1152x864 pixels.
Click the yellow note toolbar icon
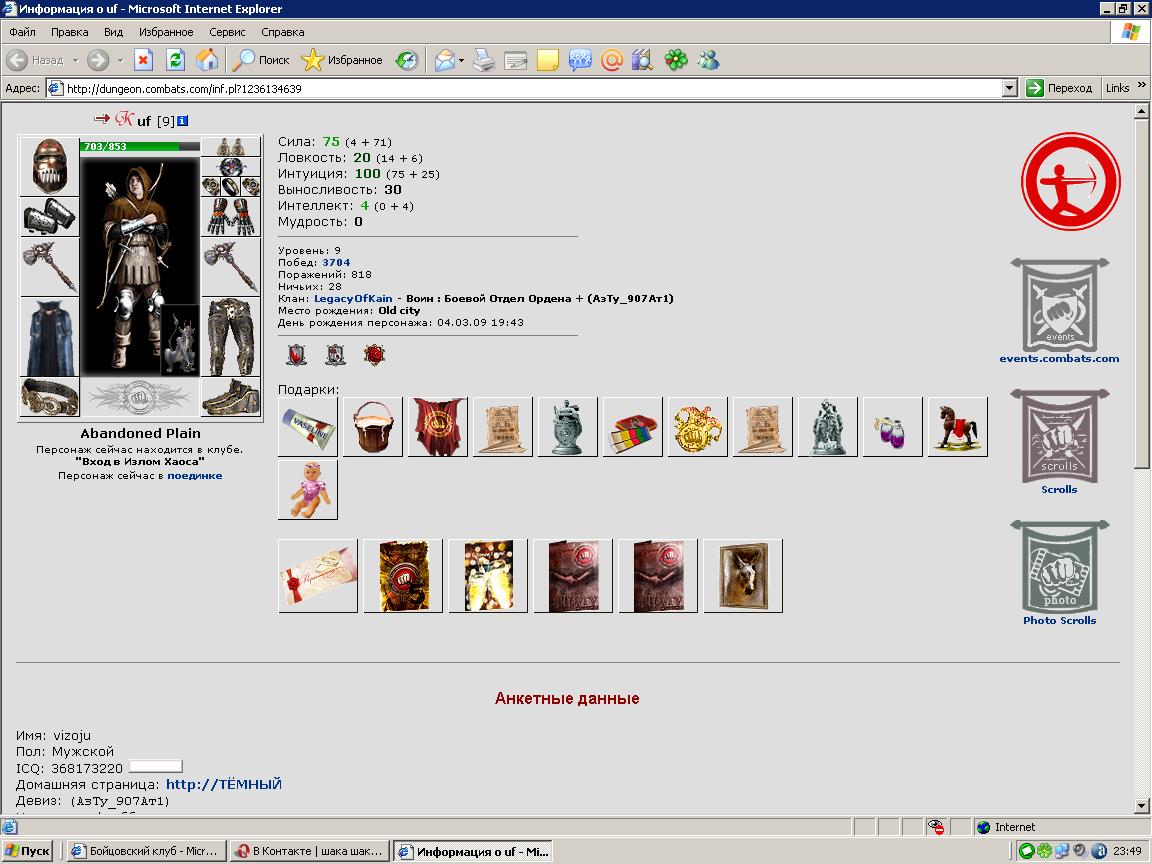click(547, 60)
